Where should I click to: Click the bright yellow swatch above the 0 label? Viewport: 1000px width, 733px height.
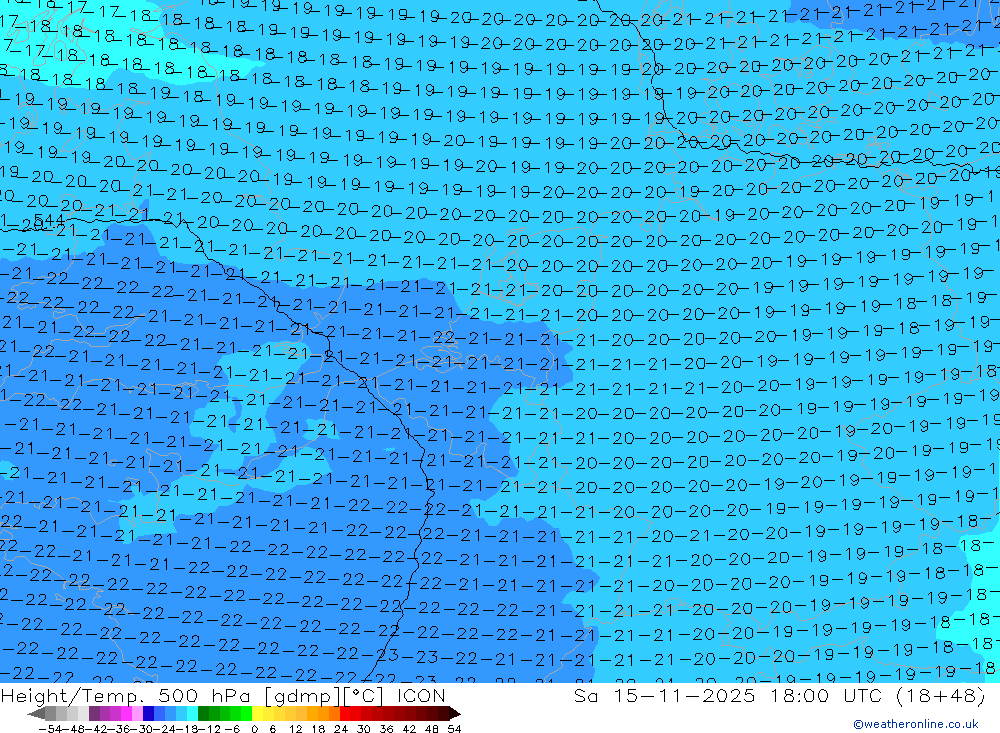258,713
